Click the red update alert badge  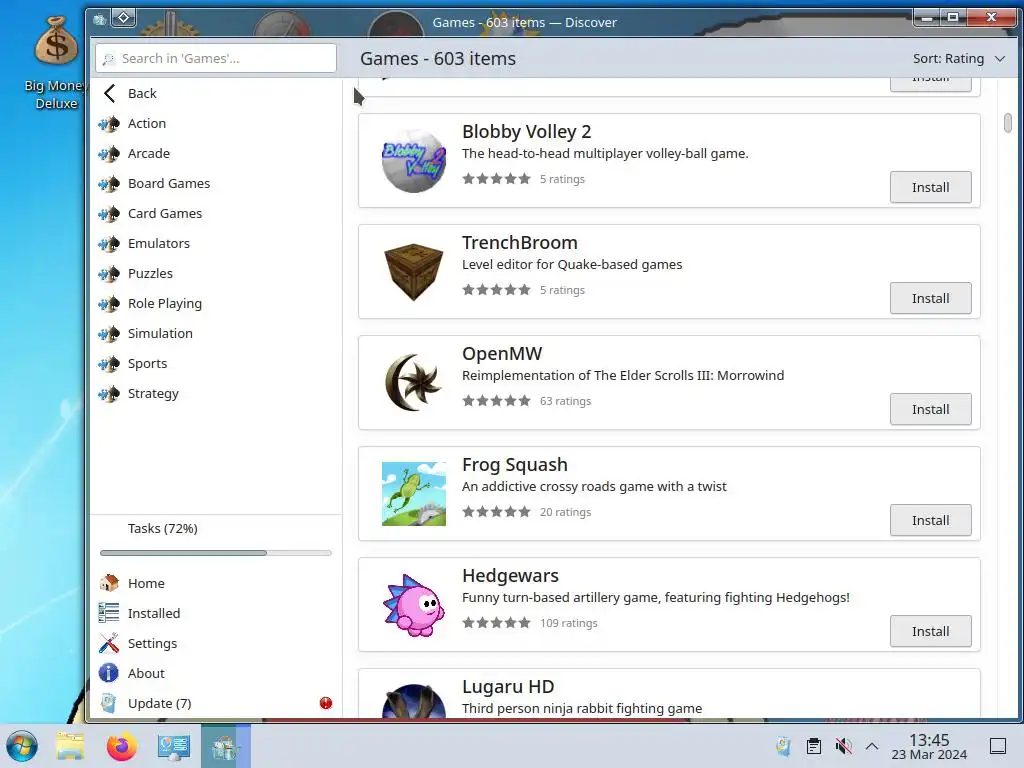pyautogui.click(x=326, y=703)
